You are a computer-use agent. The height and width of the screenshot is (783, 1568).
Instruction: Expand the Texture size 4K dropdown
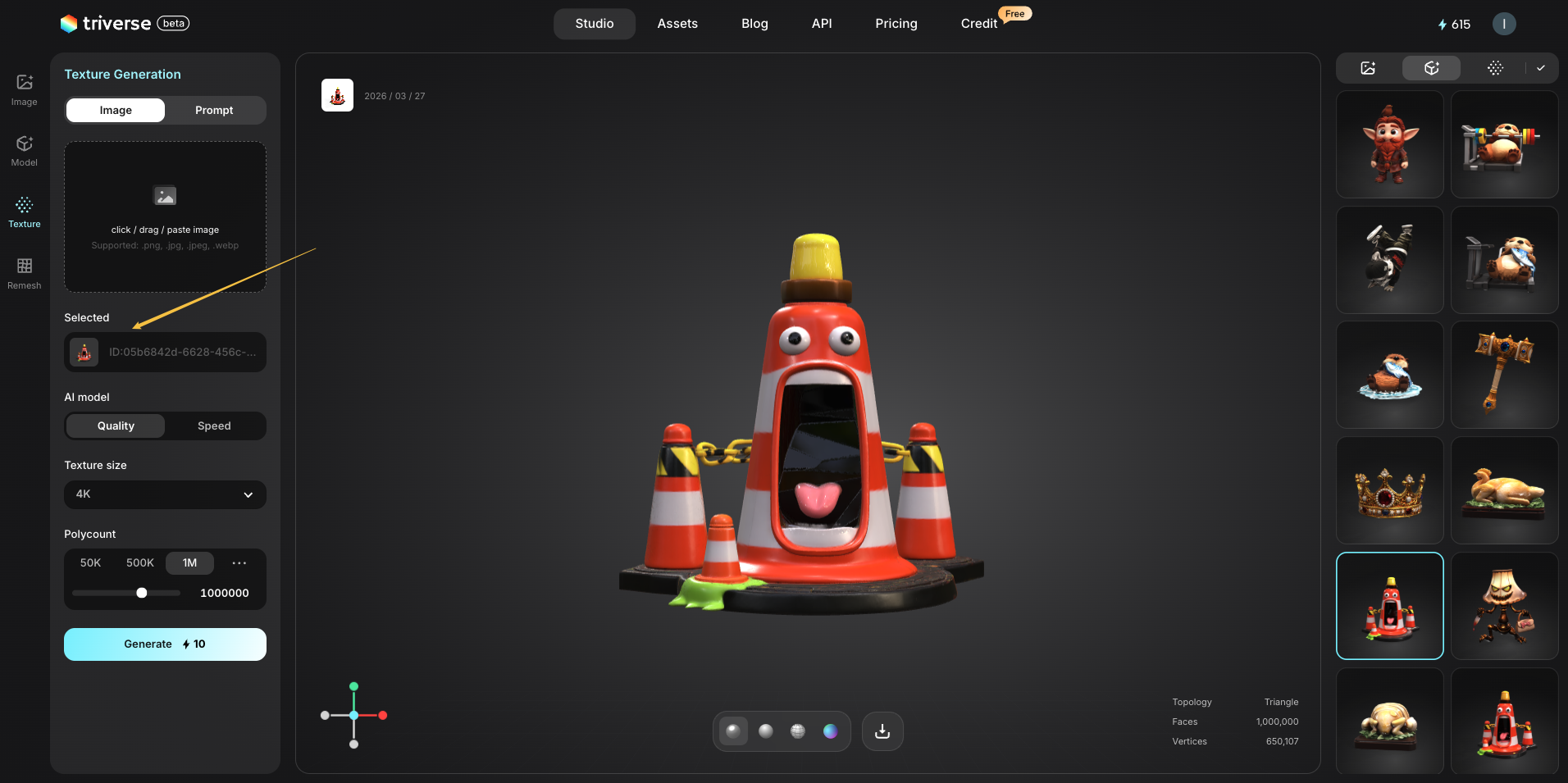[x=165, y=494]
